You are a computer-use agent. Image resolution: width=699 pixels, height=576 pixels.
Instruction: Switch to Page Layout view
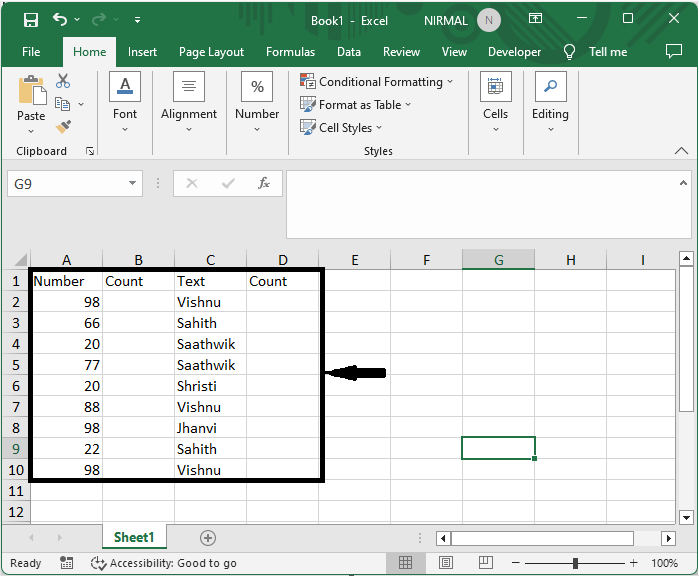446,563
